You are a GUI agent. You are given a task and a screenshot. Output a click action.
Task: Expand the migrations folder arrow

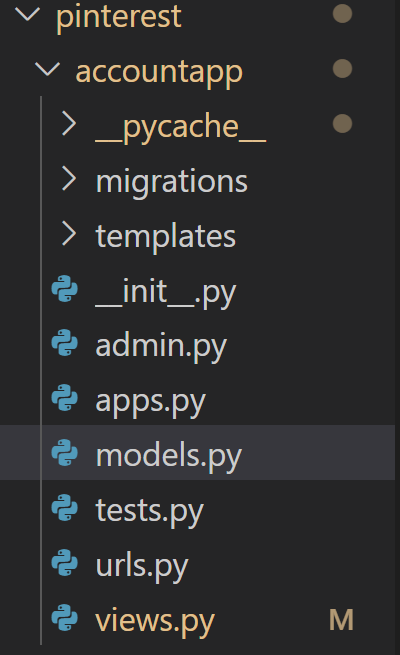tap(69, 178)
